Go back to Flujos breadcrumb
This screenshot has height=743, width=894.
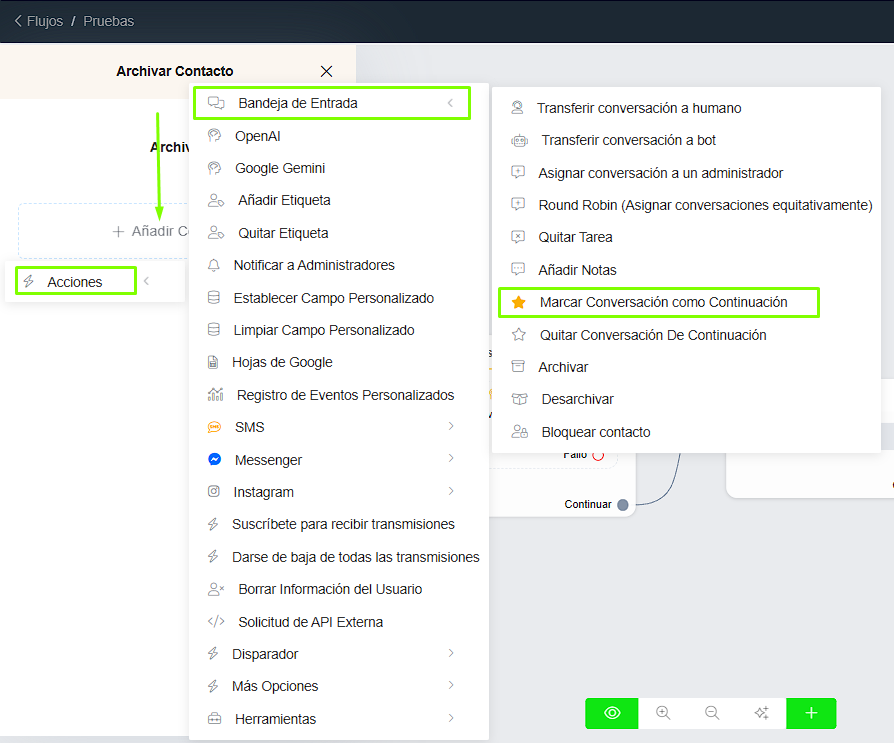[x=38, y=21]
